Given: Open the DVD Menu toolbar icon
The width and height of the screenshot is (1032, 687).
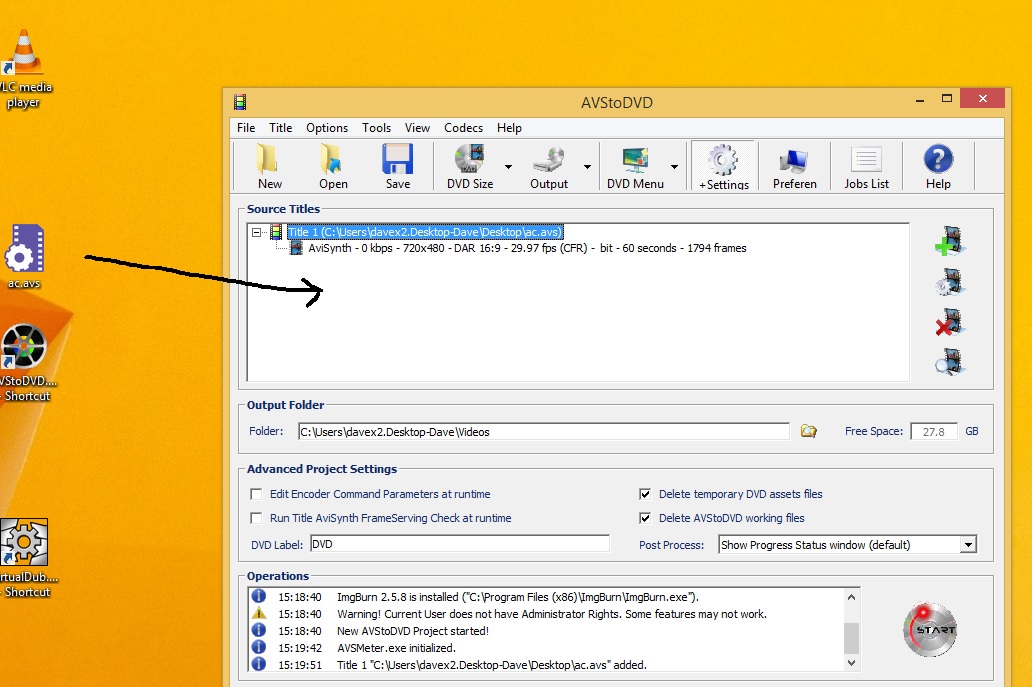Looking at the screenshot, I should coord(635,166).
